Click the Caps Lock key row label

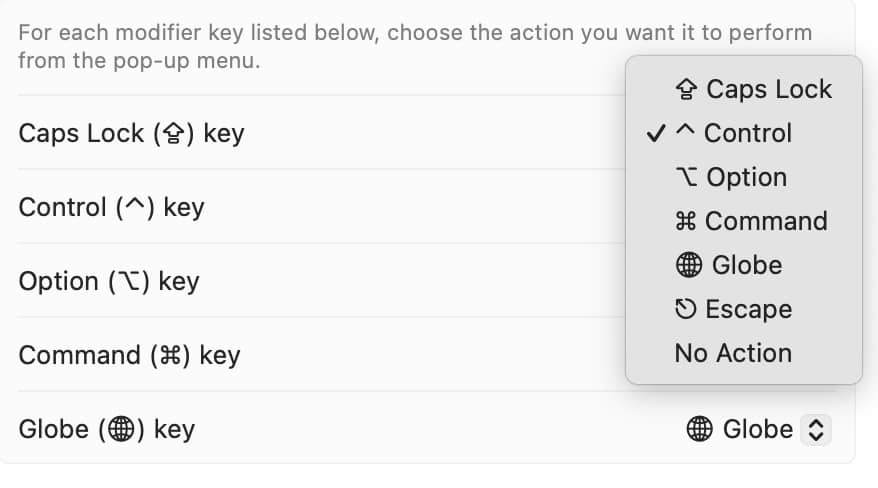(x=132, y=133)
